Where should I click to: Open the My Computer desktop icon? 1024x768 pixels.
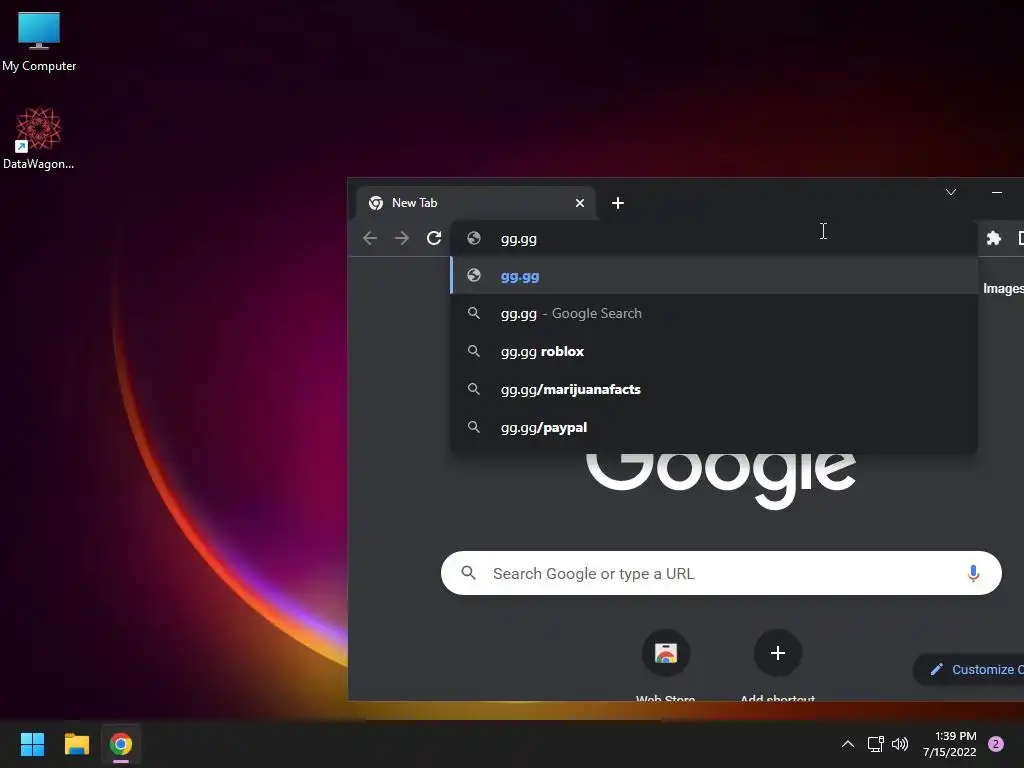(39, 41)
